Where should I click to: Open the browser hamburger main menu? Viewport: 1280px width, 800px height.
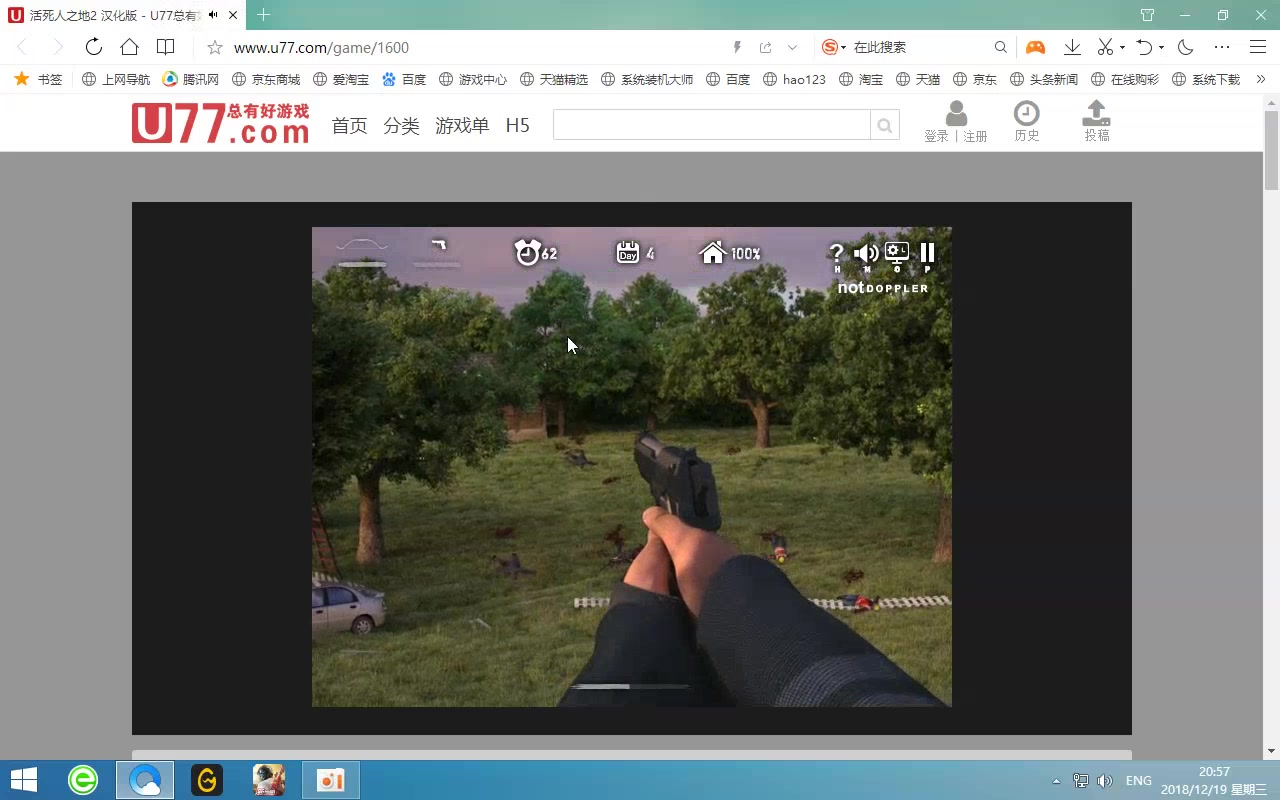(1258, 47)
